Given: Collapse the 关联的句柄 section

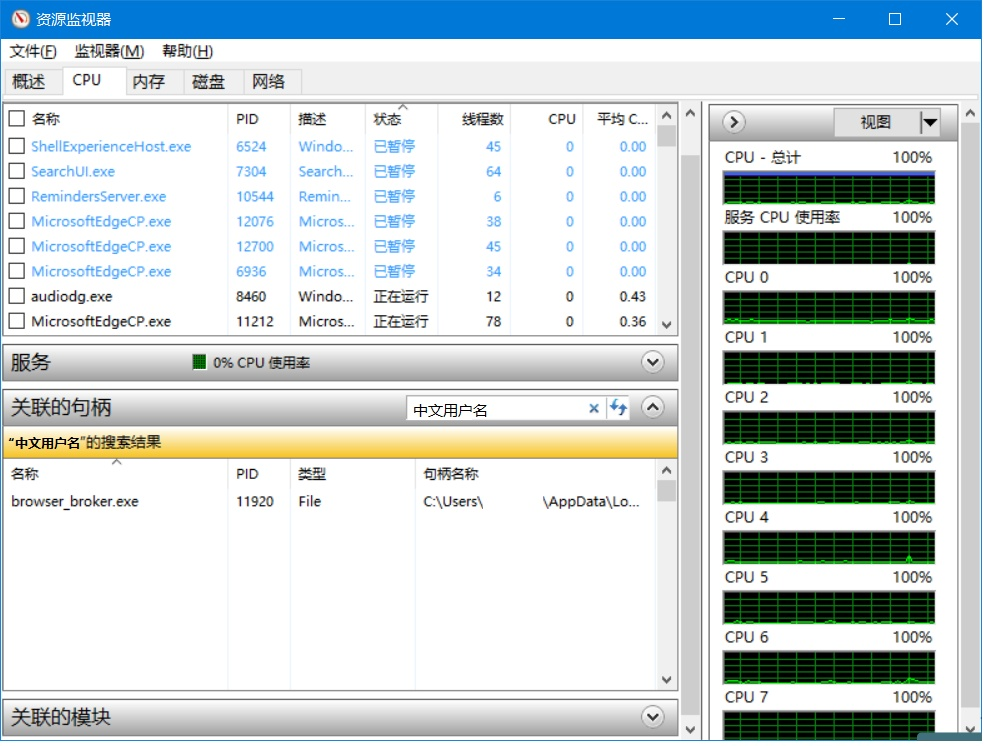Looking at the screenshot, I should [653, 407].
